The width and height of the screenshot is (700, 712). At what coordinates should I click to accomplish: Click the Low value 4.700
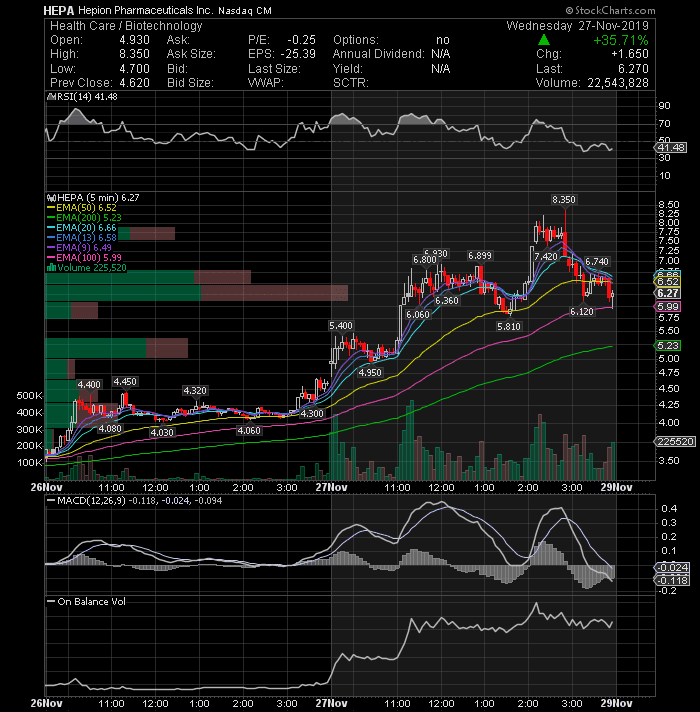[134, 69]
